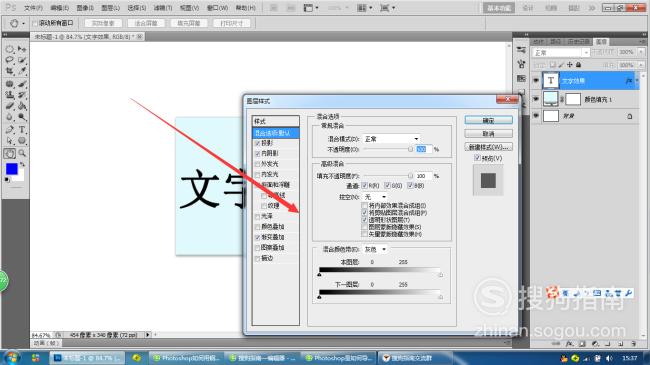This screenshot has height=365, width=650.
Task: Hide the 文字效果 text layer
Action: click(x=536, y=80)
